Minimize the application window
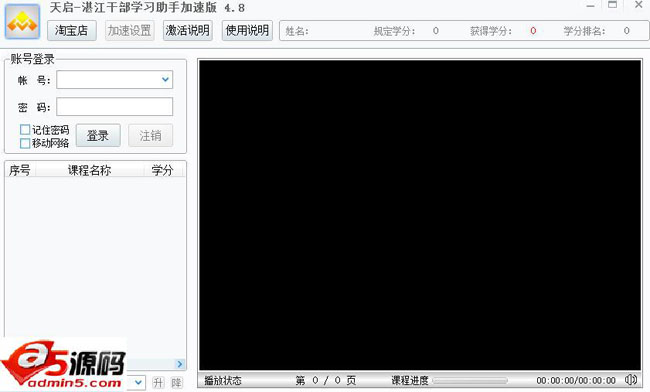Image resolution: width=650 pixels, height=392 pixels. [x=591, y=6]
